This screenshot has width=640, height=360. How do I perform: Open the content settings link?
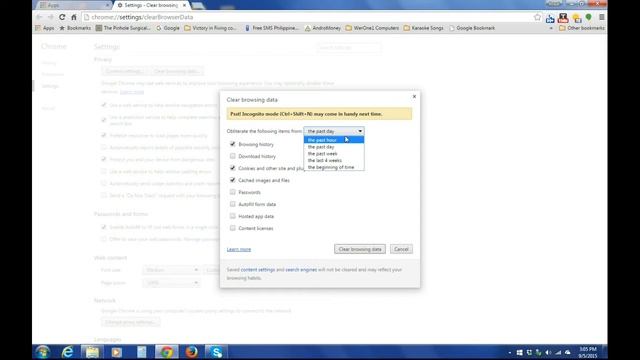pyautogui.click(x=258, y=270)
